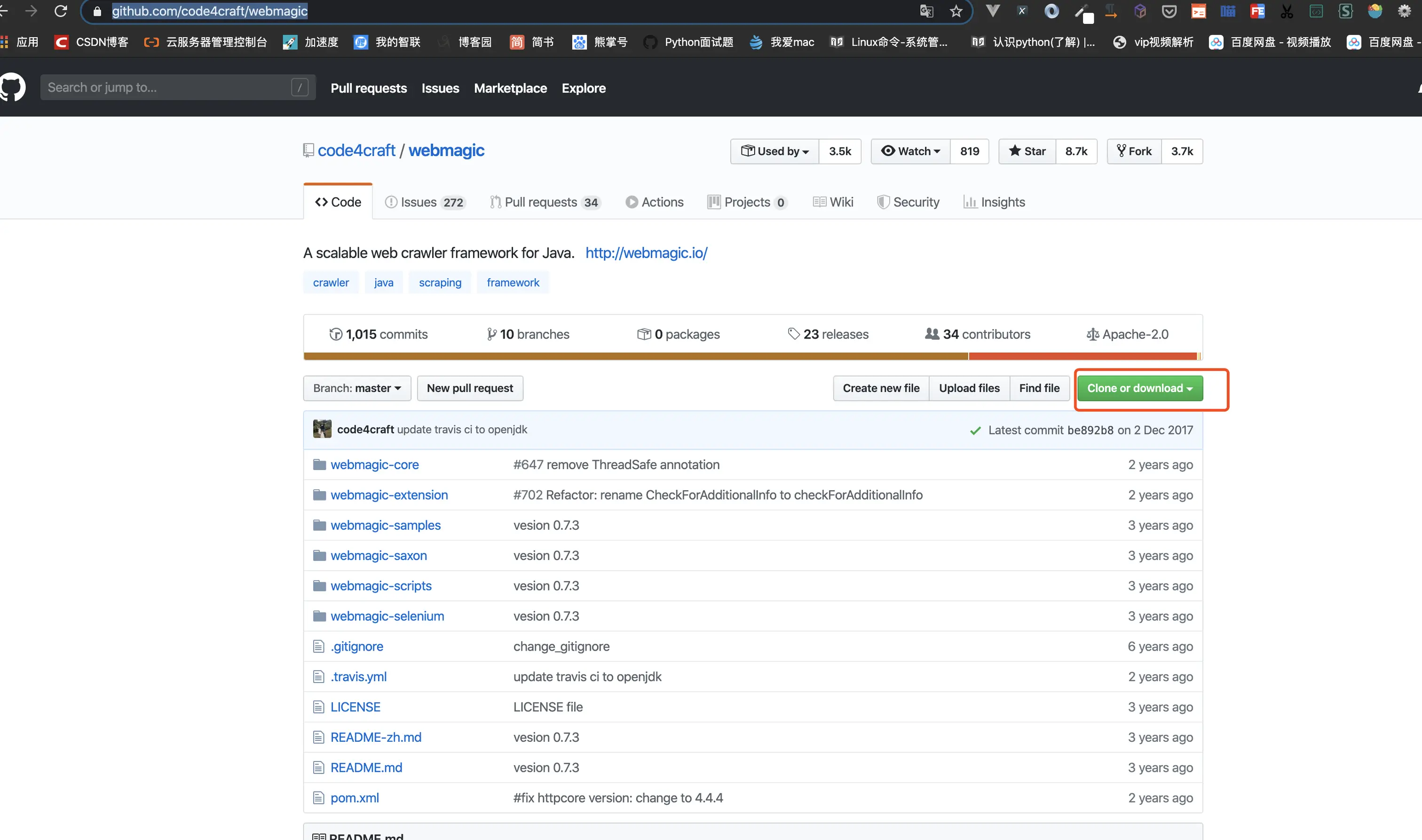Open the Branch master selector
1422x840 pixels.
point(356,388)
